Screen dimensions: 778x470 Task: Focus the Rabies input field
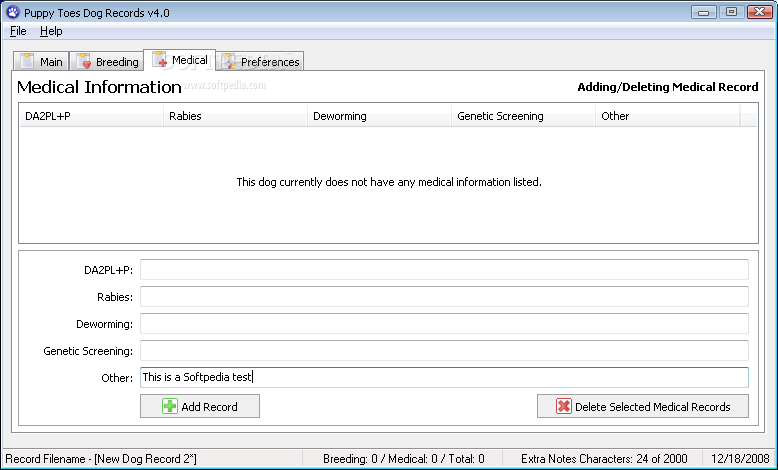[x=444, y=297]
